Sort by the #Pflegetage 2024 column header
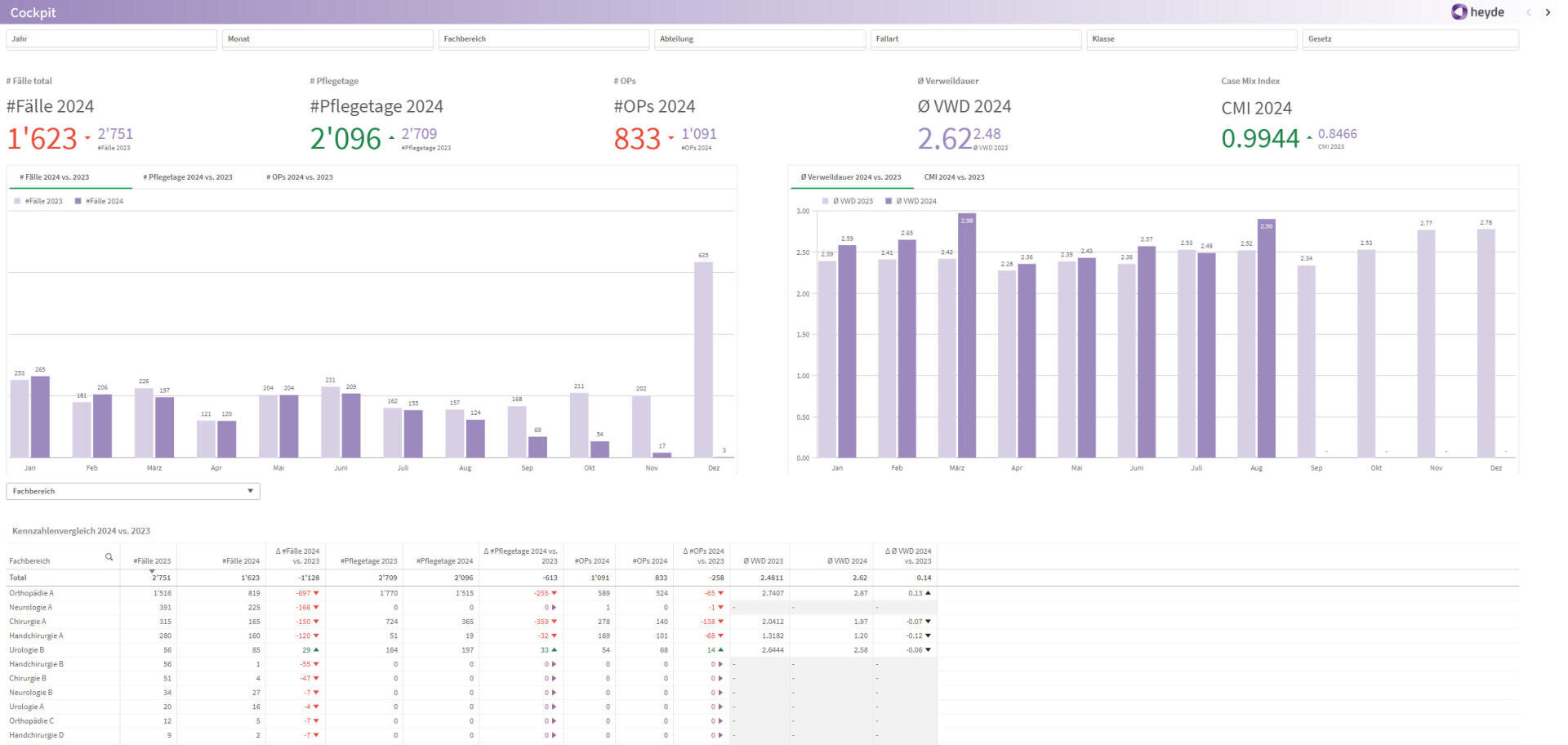The height and width of the screenshot is (745, 1568). coord(444,561)
